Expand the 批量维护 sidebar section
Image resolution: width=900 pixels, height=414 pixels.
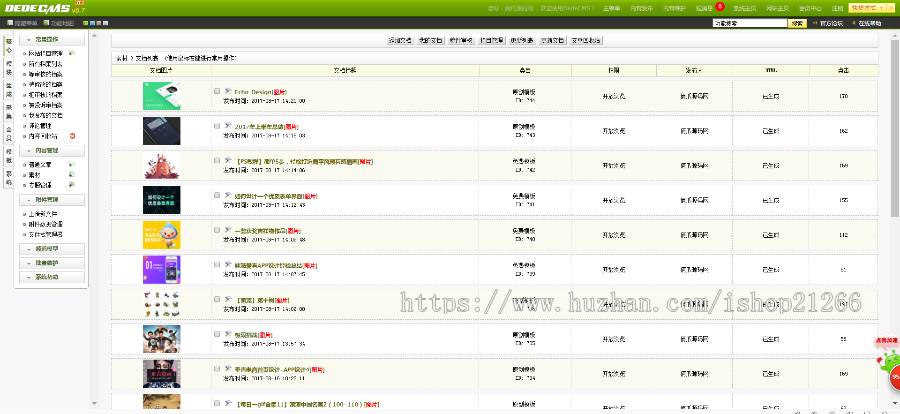tap(52, 263)
